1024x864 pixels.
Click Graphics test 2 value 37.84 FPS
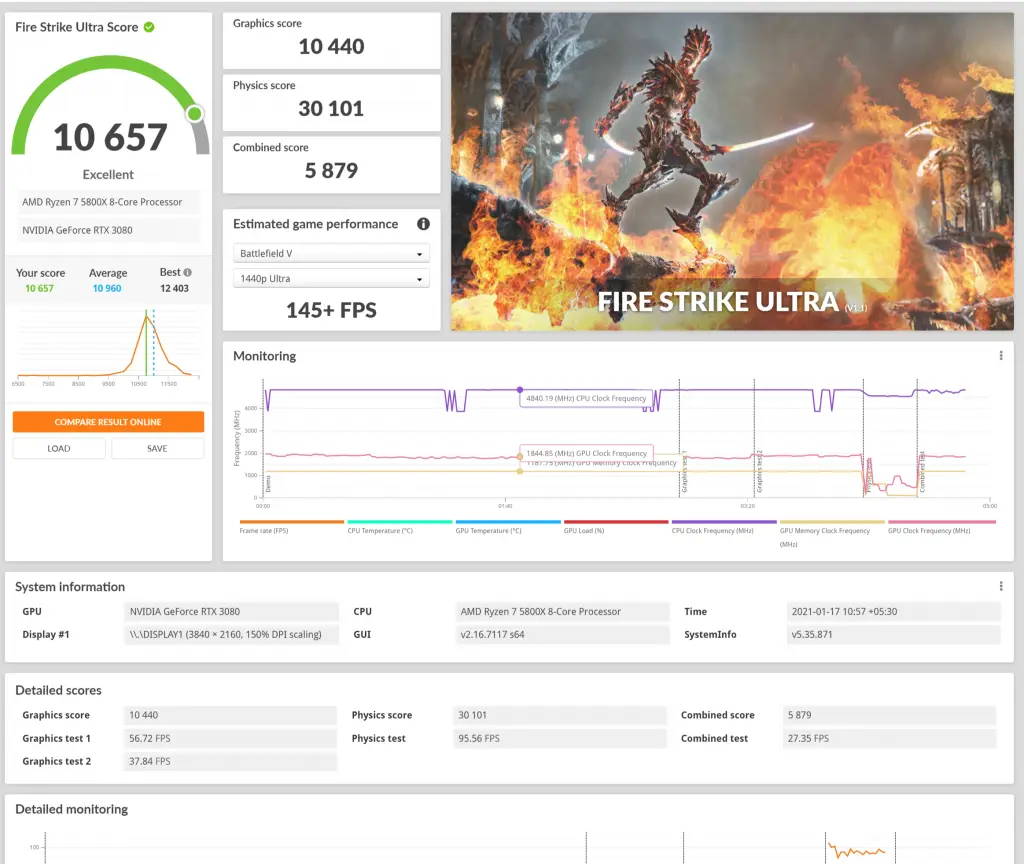coord(230,761)
